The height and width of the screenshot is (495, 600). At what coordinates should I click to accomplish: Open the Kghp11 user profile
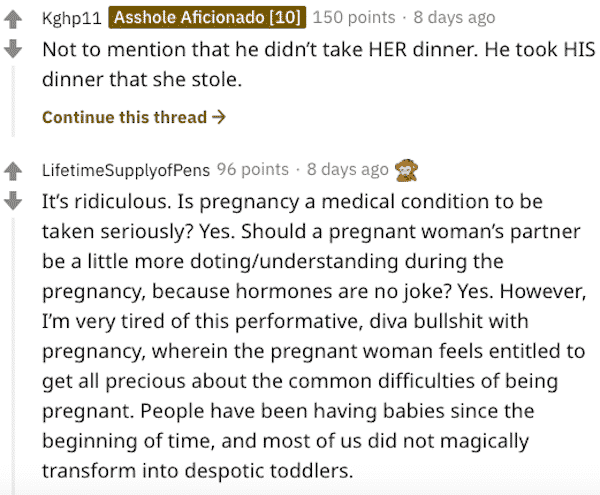point(72,18)
